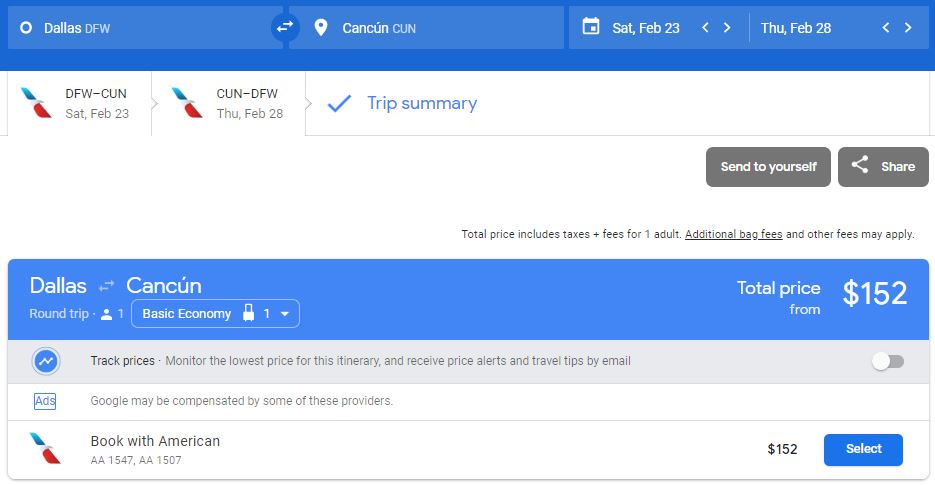Click the Track prices trend icon
This screenshot has width=935, height=486.
(45, 361)
